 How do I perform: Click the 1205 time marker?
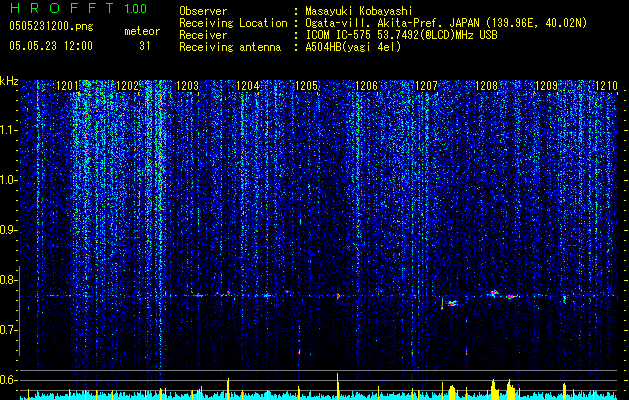point(307,86)
